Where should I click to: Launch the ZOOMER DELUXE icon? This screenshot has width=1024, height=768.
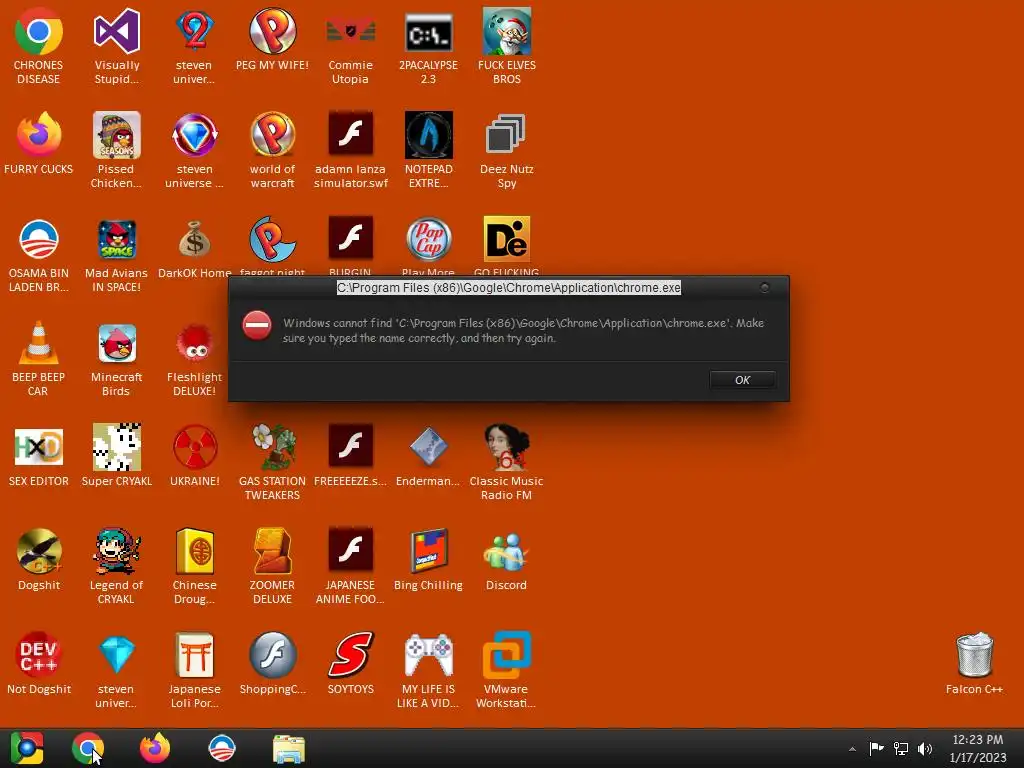tap(272, 566)
